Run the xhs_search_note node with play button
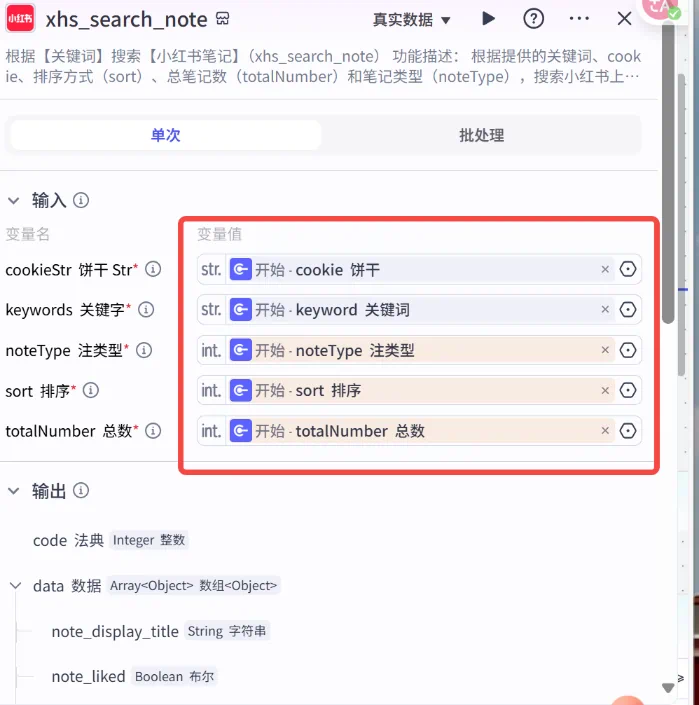699x705 pixels. pyautogui.click(x=488, y=19)
